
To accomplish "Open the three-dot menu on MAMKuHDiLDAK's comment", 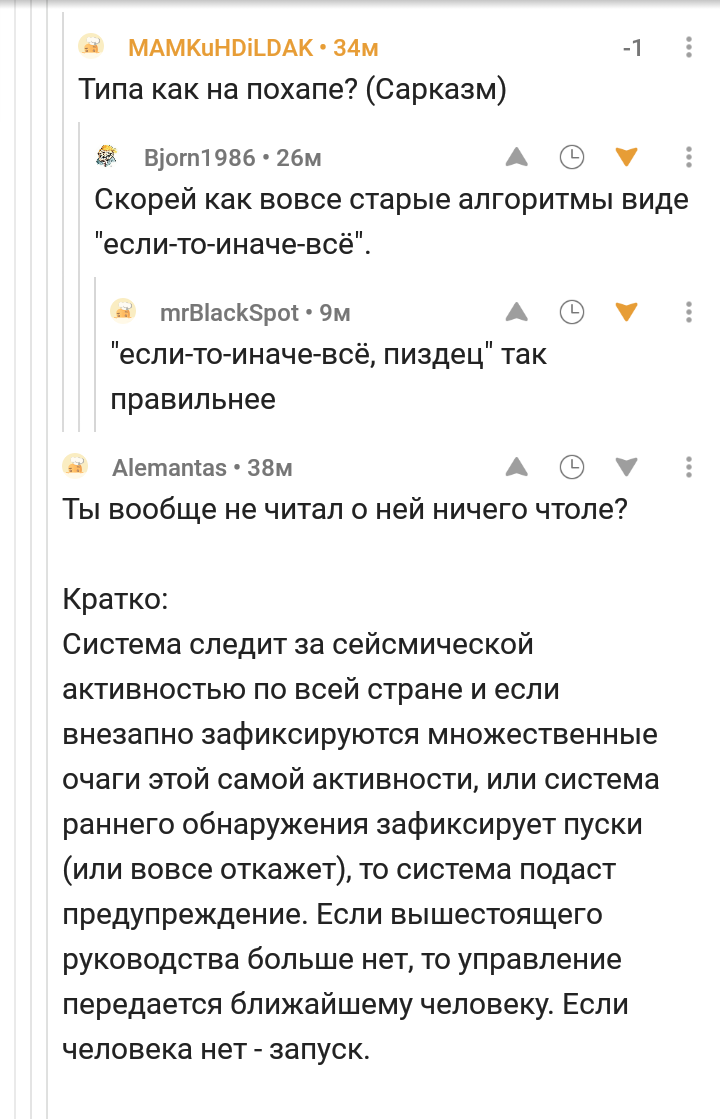I will (x=689, y=47).
